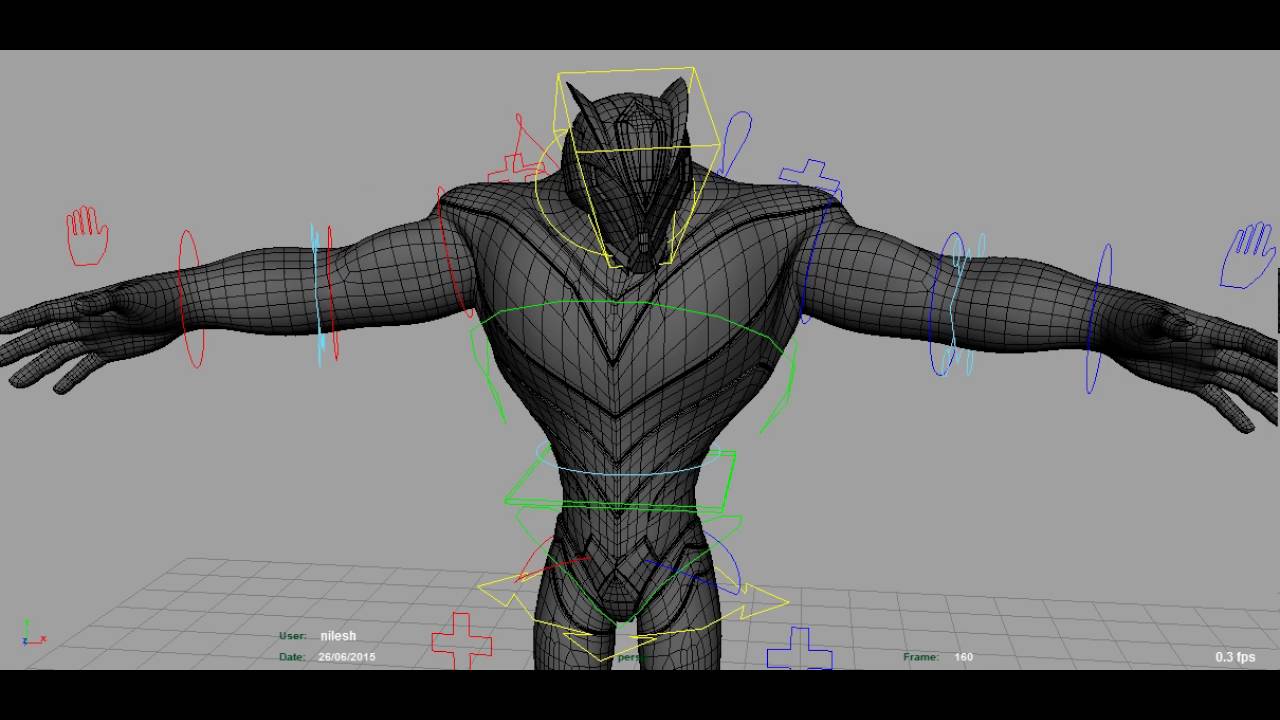The width and height of the screenshot is (1280, 720).
Task: Select the red wrist circle control
Action: [x=190, y=298]
